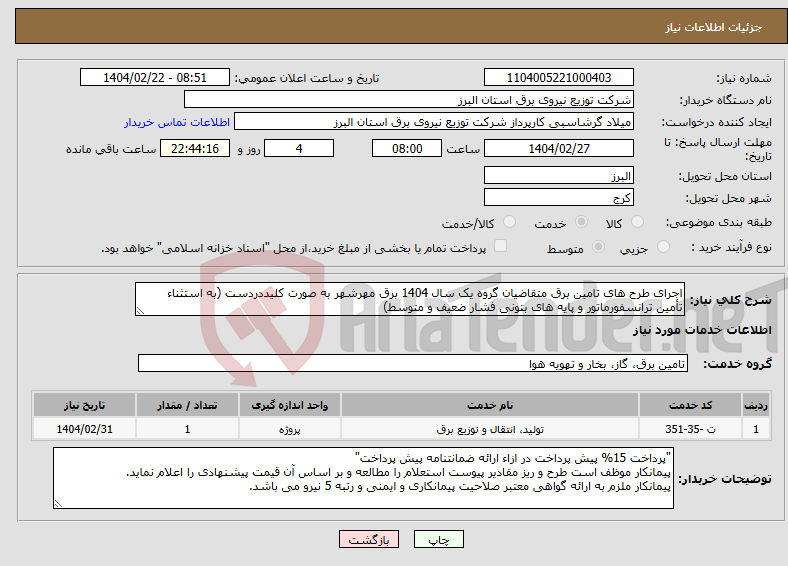
Task: Click the remaining time field 22:44:16
Action: click(x=195, y=148)
